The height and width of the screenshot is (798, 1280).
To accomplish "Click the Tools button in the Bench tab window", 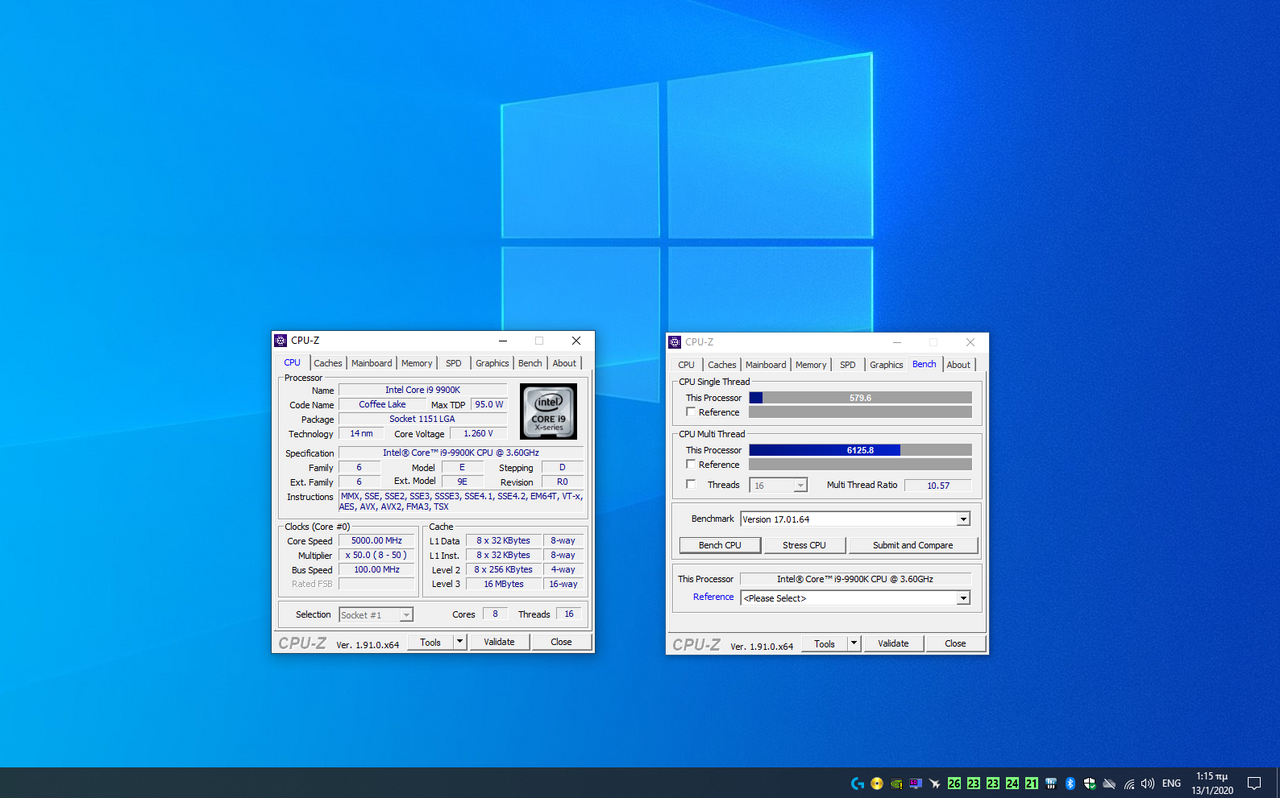I will point(824,644).
